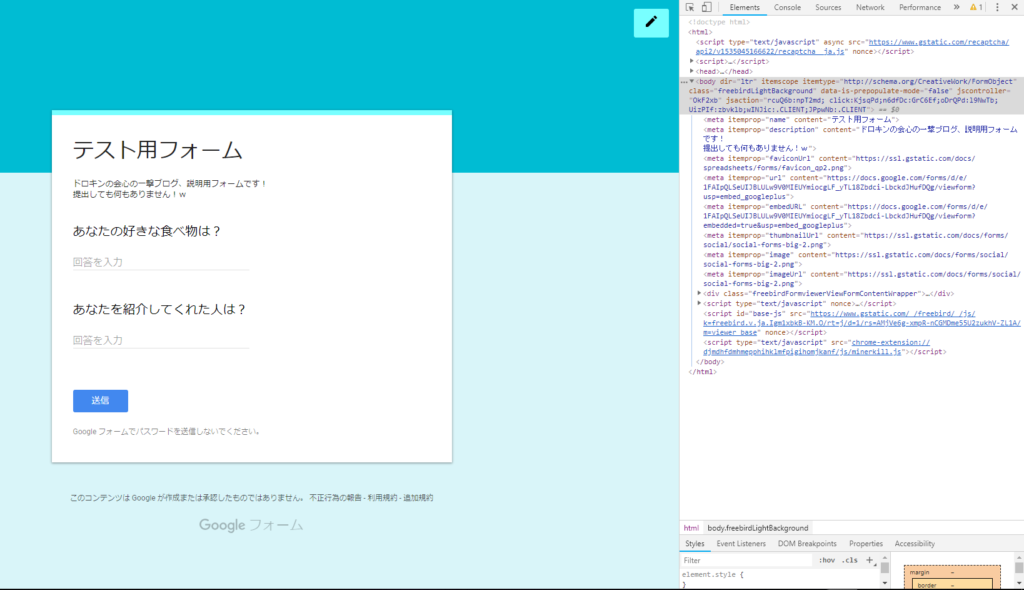The height and width of the screenshot is (590, 1024).
Task: Click the plus icon for new style rule
Action: (x=869, y=560)
